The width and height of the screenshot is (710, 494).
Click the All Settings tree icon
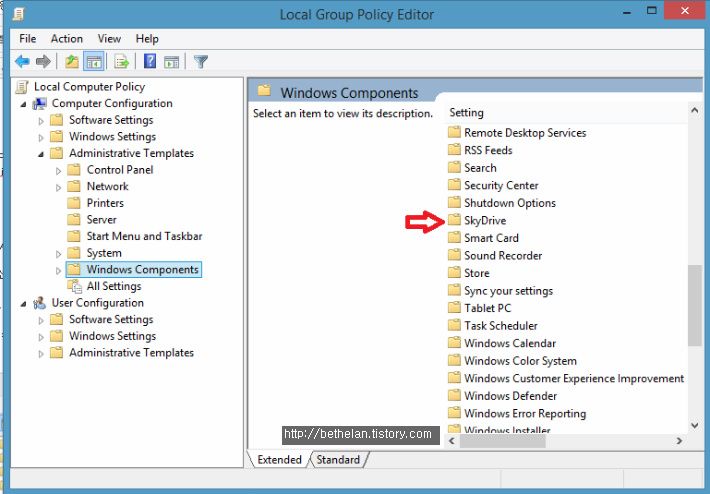[74, 286]
